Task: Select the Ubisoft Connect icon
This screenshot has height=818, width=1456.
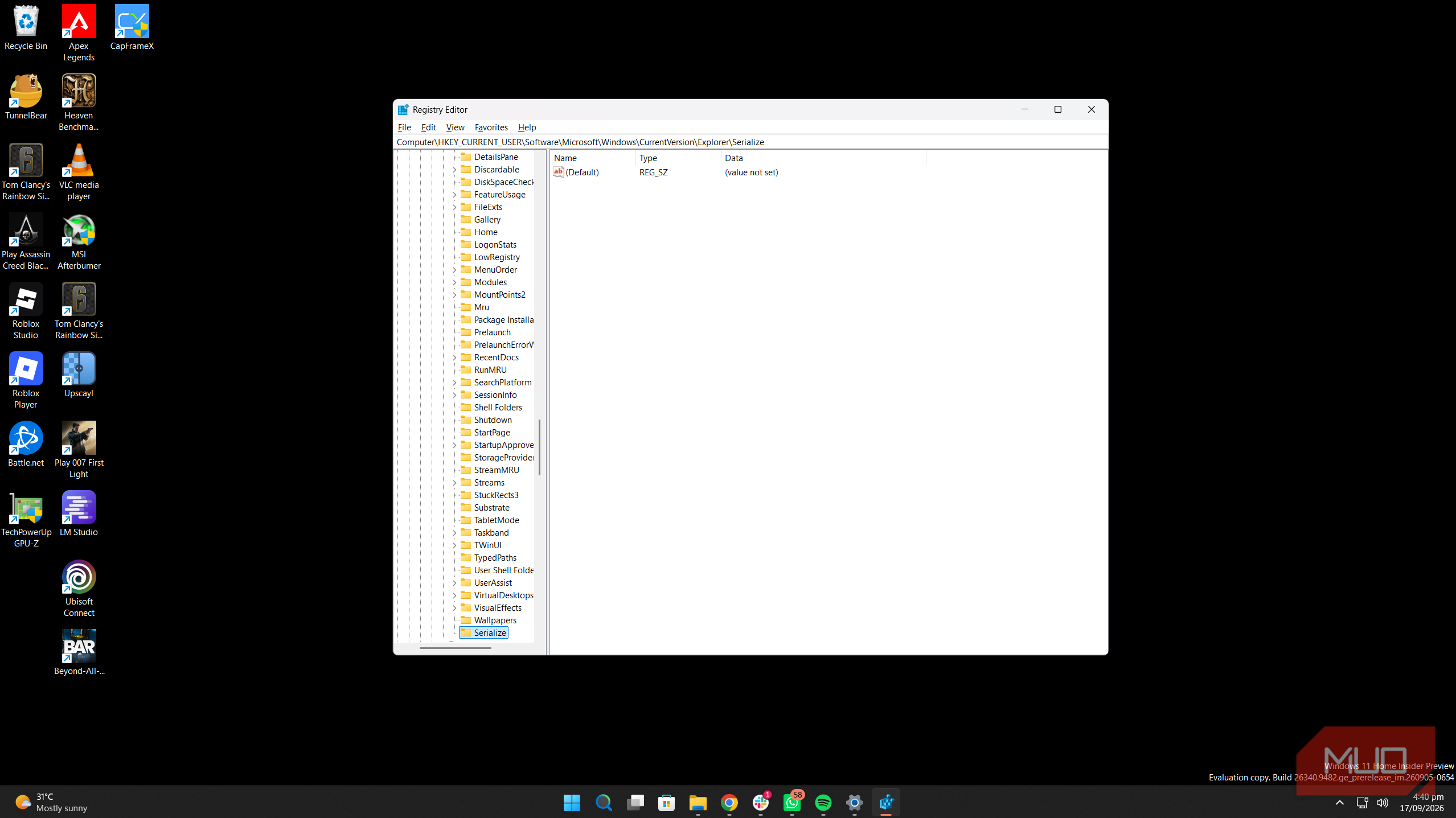Action: pos(79,589)
